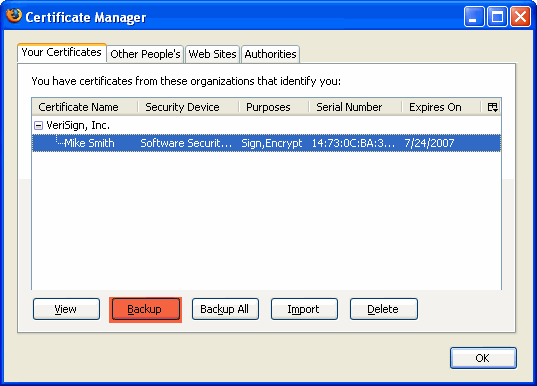Collapse the VeriSign, Inc. tree node
The image size is (537, 386).
[38, 125]
